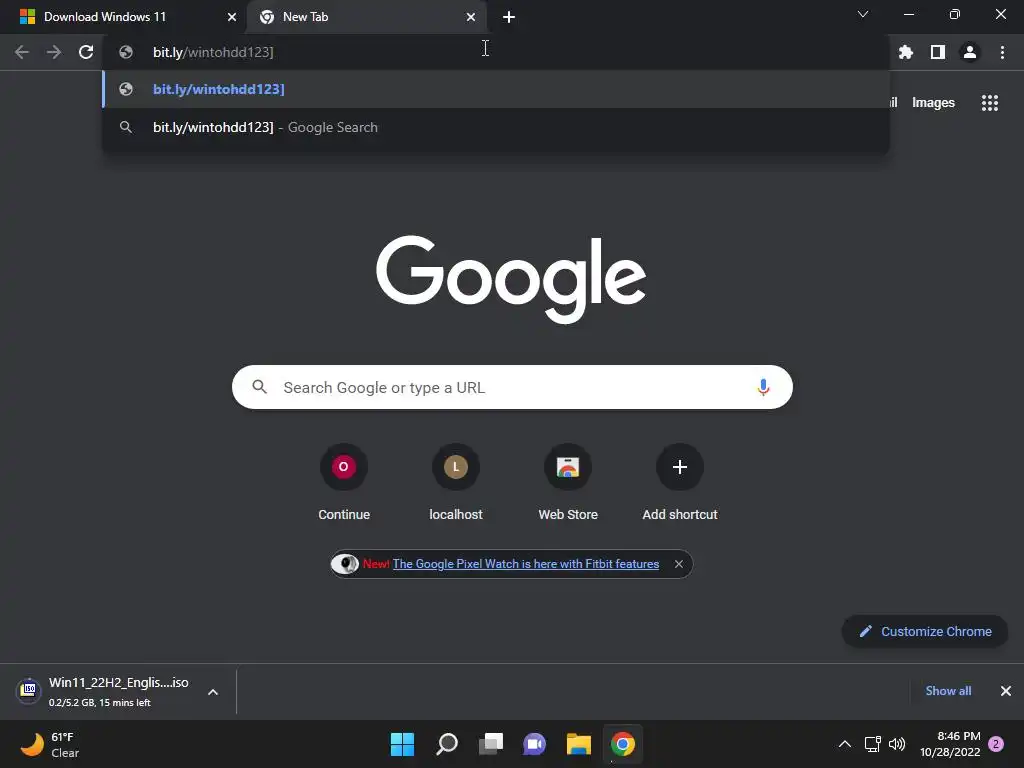Click the Customize Chrome button
1024x768 pixels.
[x=925, y=632]
